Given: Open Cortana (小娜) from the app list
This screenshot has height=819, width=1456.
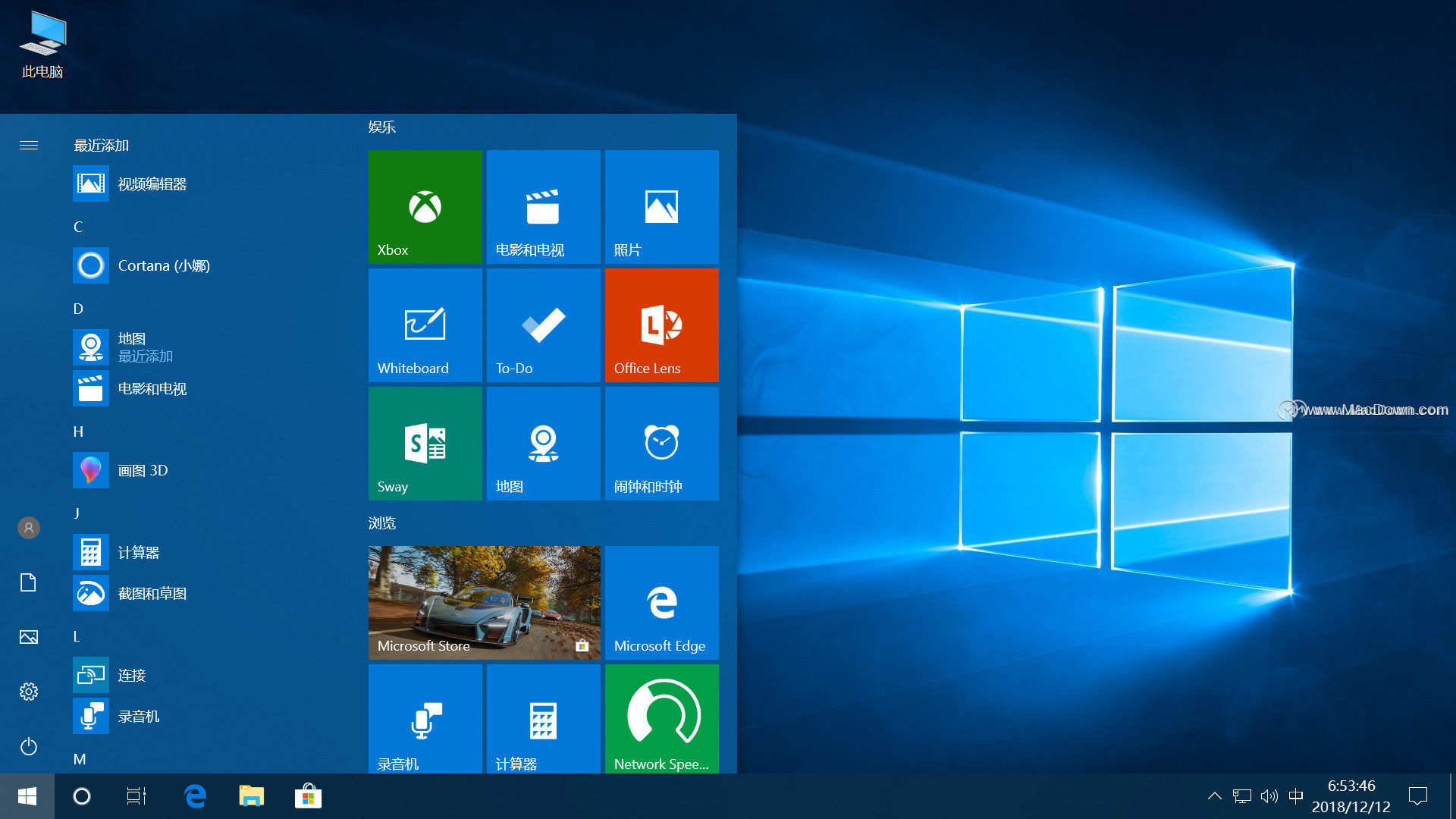Looking at the screenshot, I should (163, 265).
